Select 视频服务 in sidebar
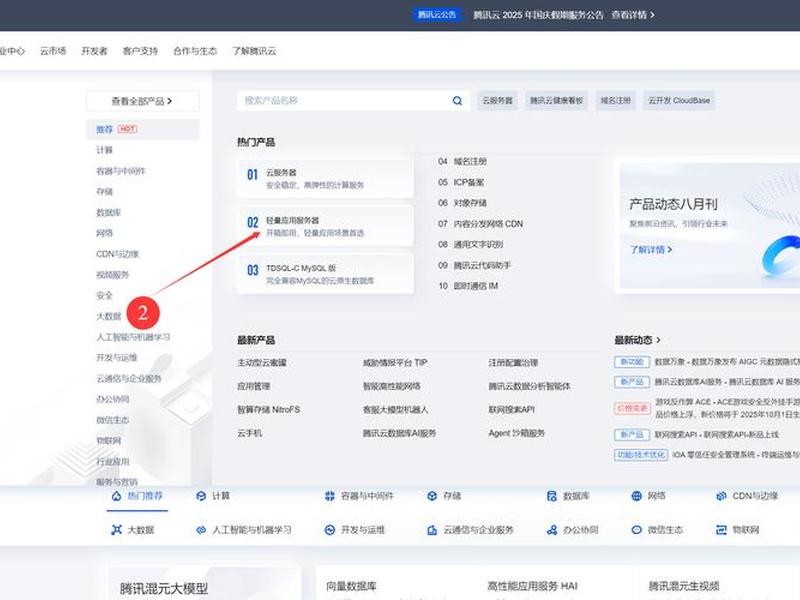Viewport: 800px width, 600px height. (113, 275)
